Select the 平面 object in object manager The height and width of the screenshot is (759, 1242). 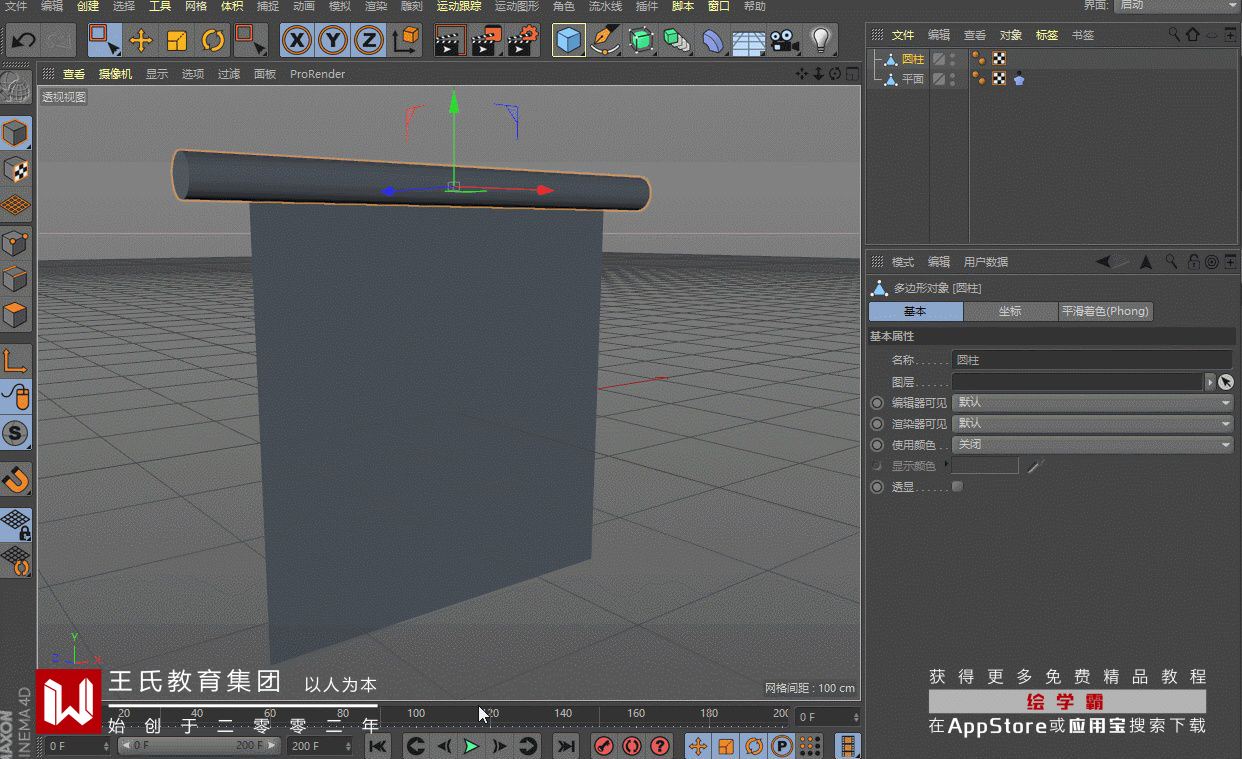(913, 79)
